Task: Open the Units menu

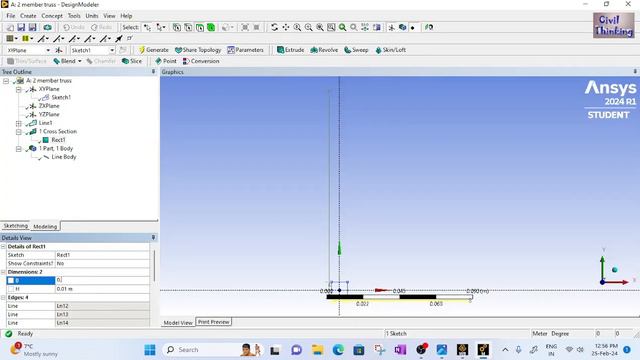Action: 92,16
